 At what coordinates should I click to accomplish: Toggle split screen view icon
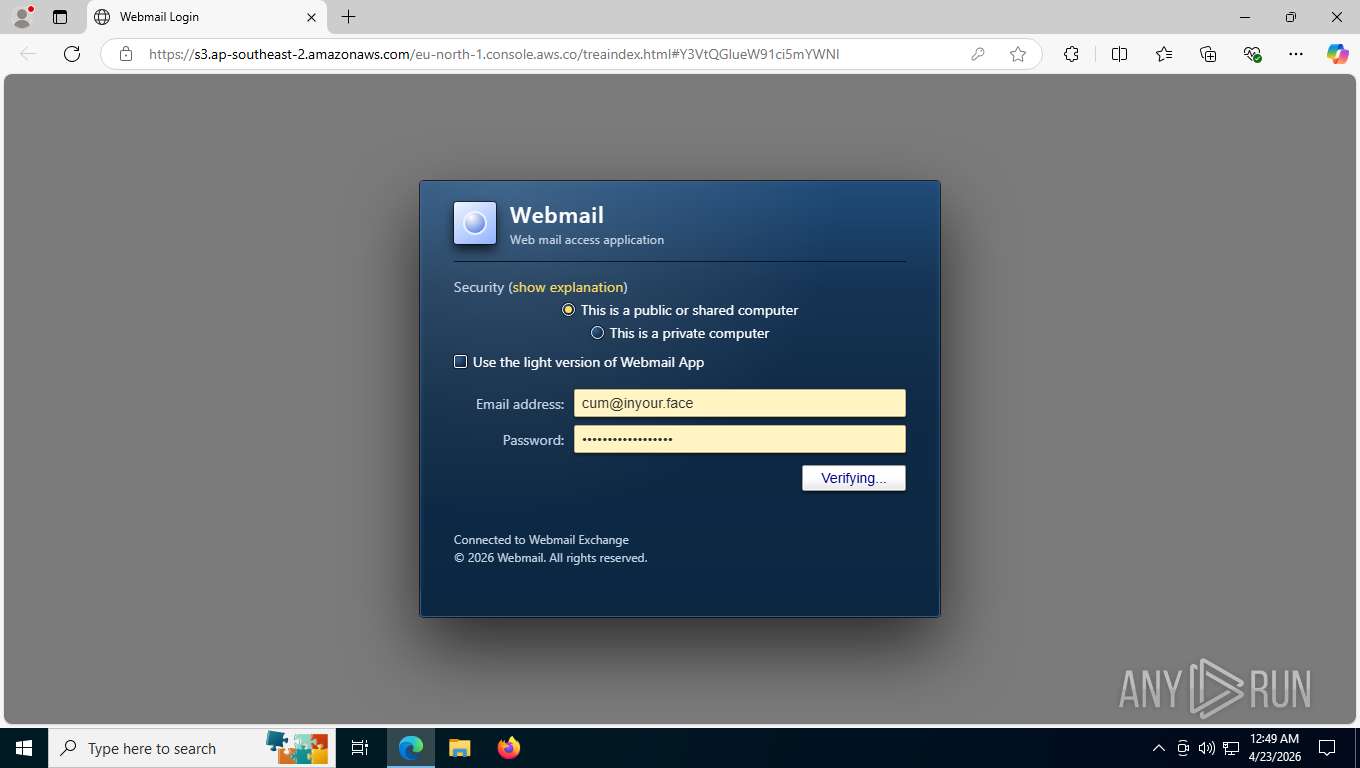coord(1120,54)
